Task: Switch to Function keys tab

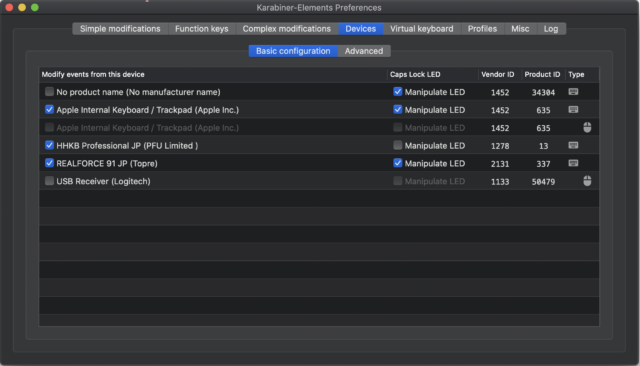Action: tap(202, 29)
